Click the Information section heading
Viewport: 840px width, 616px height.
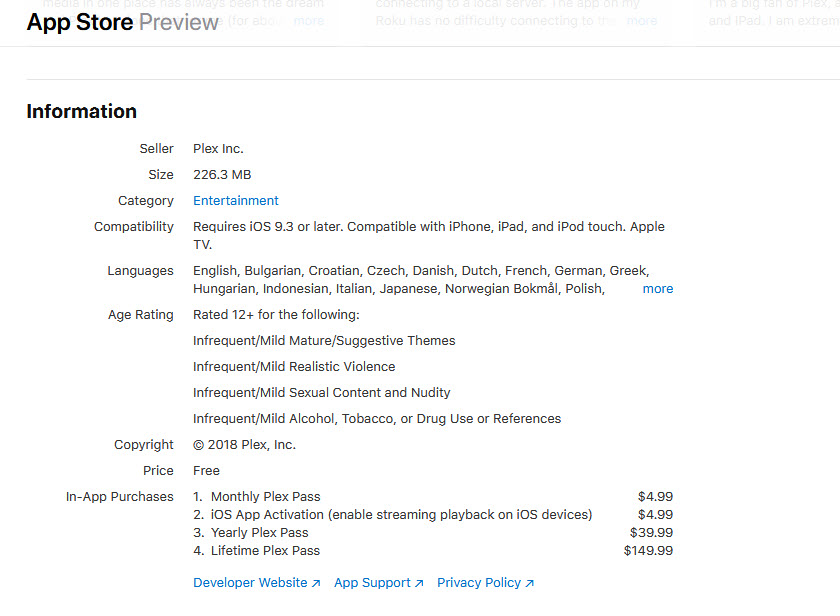click(81, 111)
